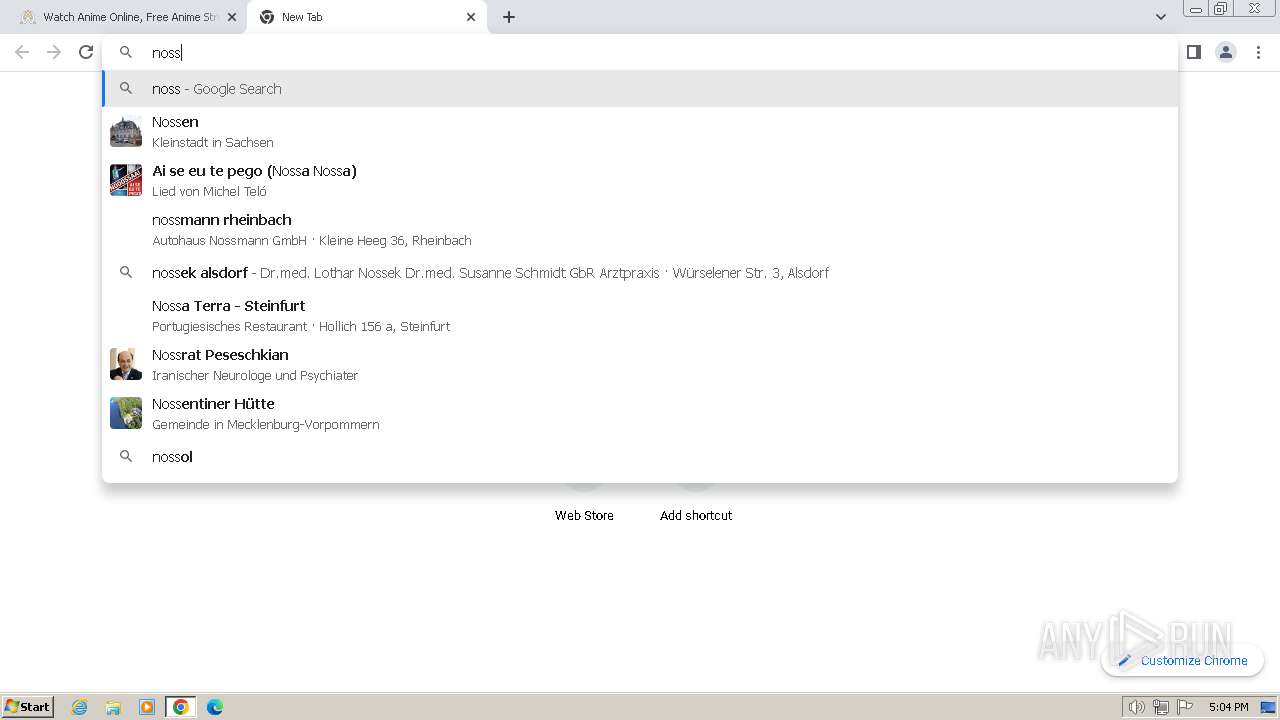The image size is (1280, 720).
Task: Click the browser forward arrow
Action: [54, 52]
